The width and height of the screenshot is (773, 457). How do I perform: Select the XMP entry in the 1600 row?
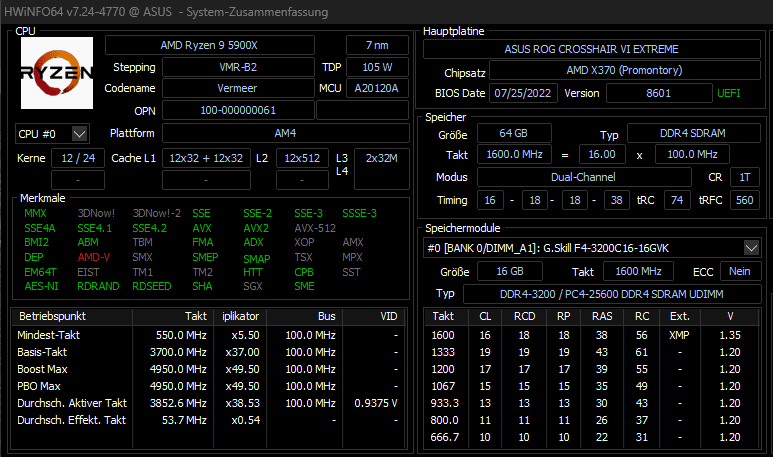point(679,335)
